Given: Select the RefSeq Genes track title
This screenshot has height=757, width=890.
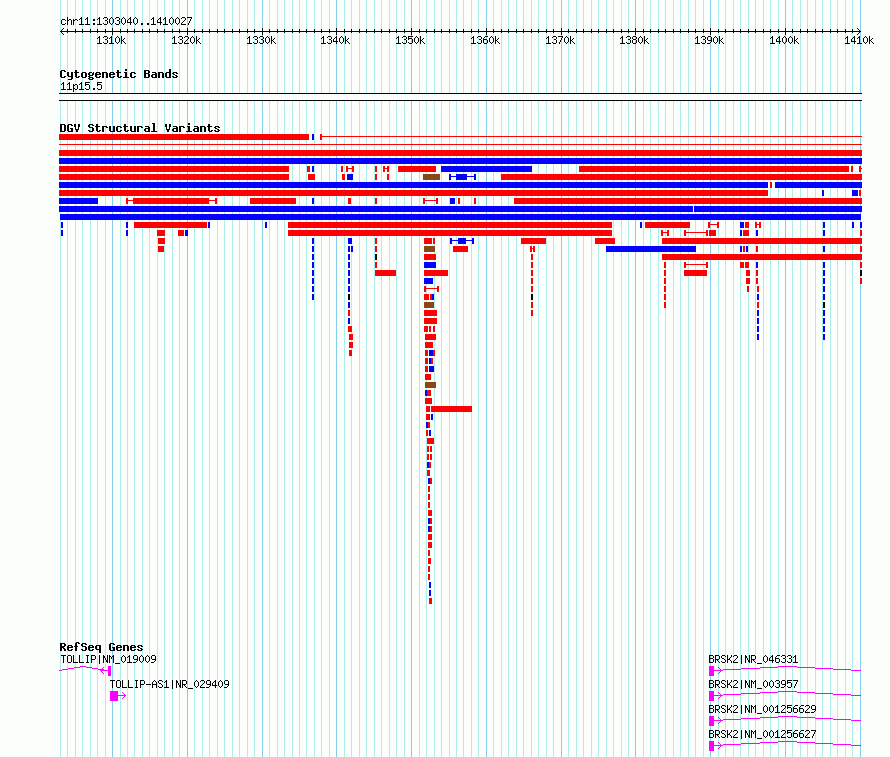Looking at the screenshot, I should click(x=101, y=647).
